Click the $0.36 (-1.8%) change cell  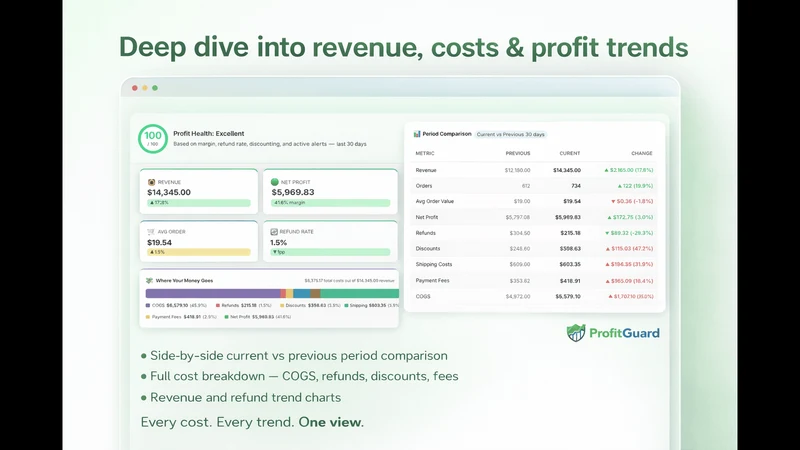pos(632,202)
